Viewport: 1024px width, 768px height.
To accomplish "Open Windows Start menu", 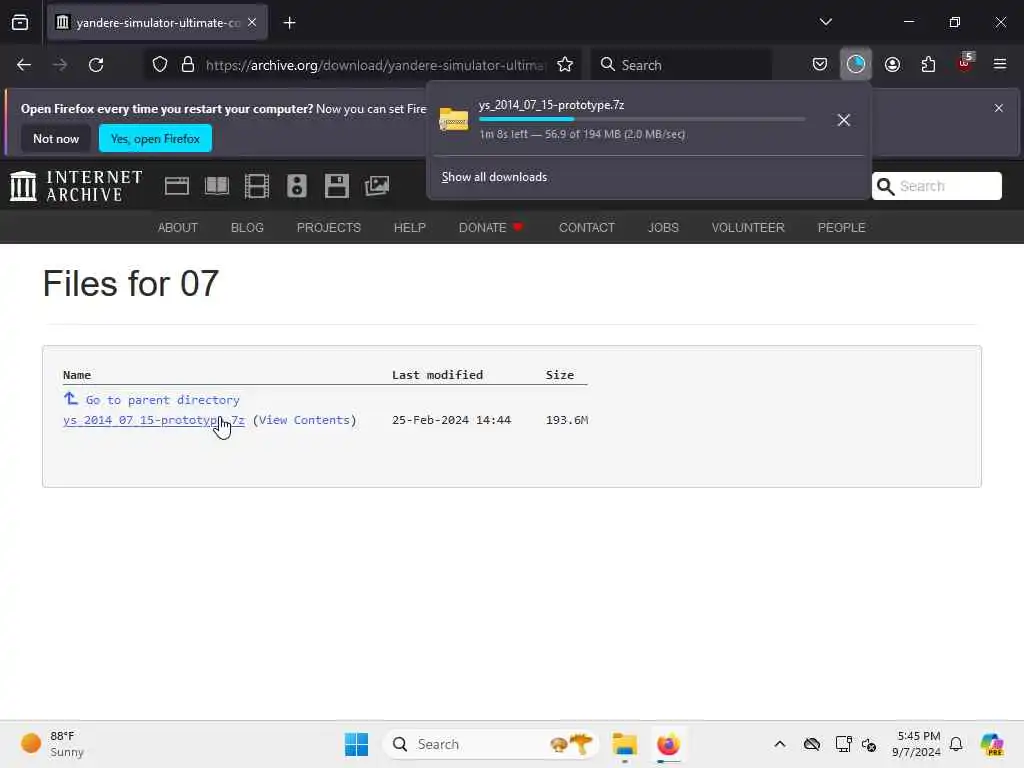I will point(357,744).
